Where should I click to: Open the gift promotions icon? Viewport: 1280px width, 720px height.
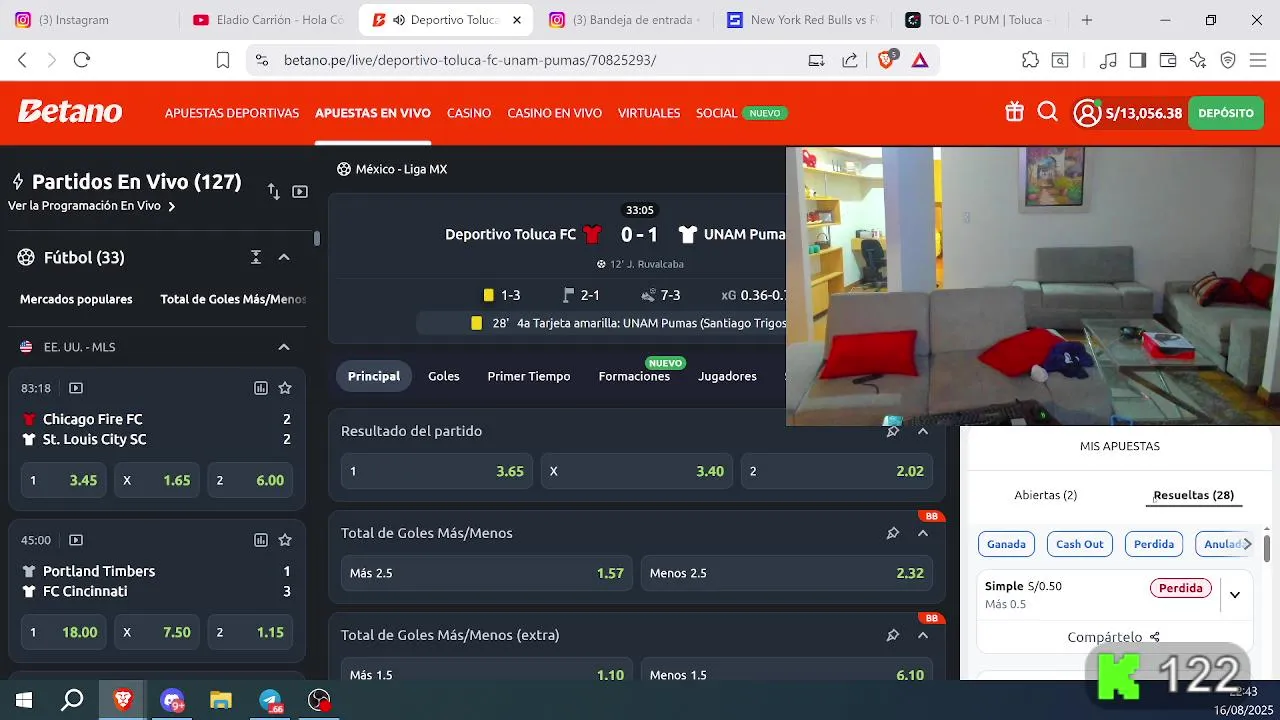click(x=1014, y=112)
